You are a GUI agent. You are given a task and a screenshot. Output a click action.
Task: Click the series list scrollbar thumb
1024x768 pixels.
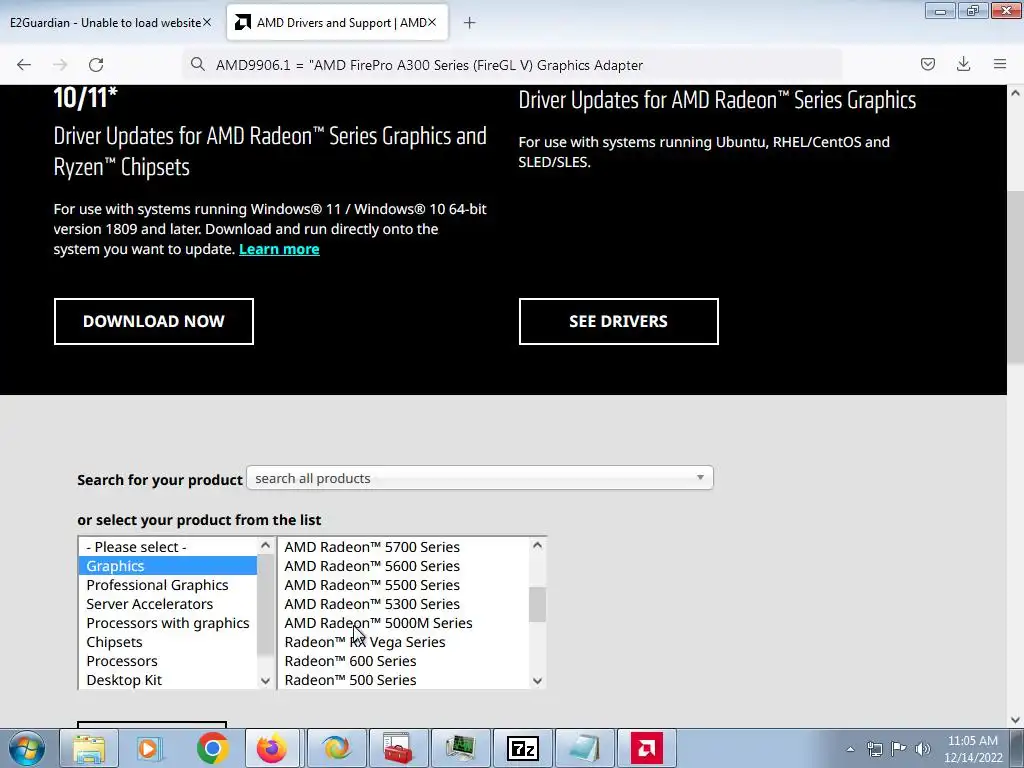(537, 605)
